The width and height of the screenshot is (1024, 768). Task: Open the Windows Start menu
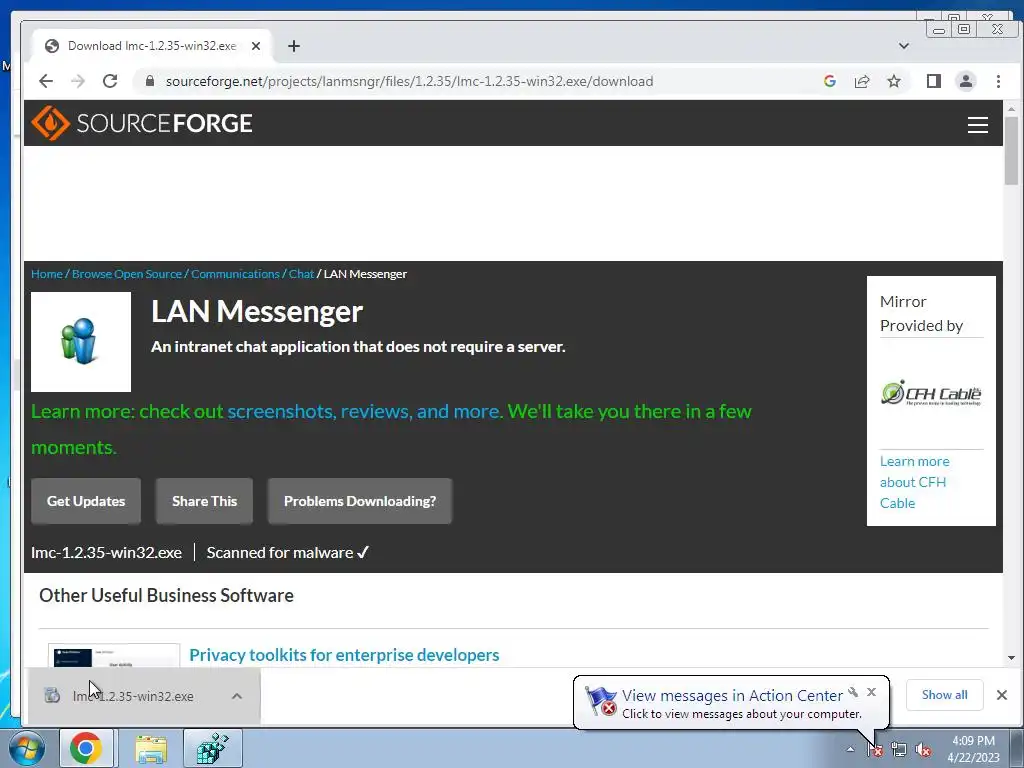click(x=26, y=748)
